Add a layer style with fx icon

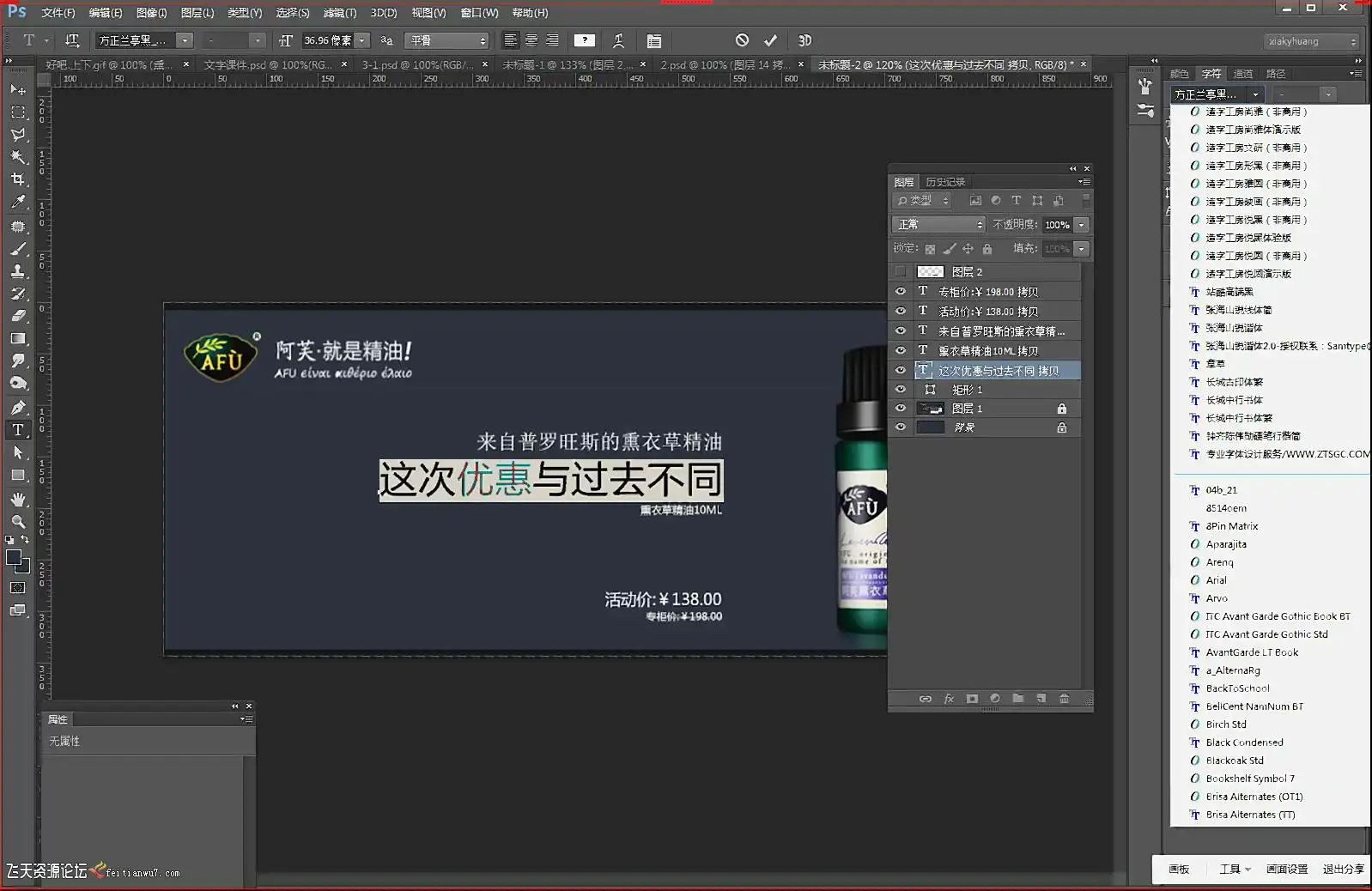pos(949,699)
